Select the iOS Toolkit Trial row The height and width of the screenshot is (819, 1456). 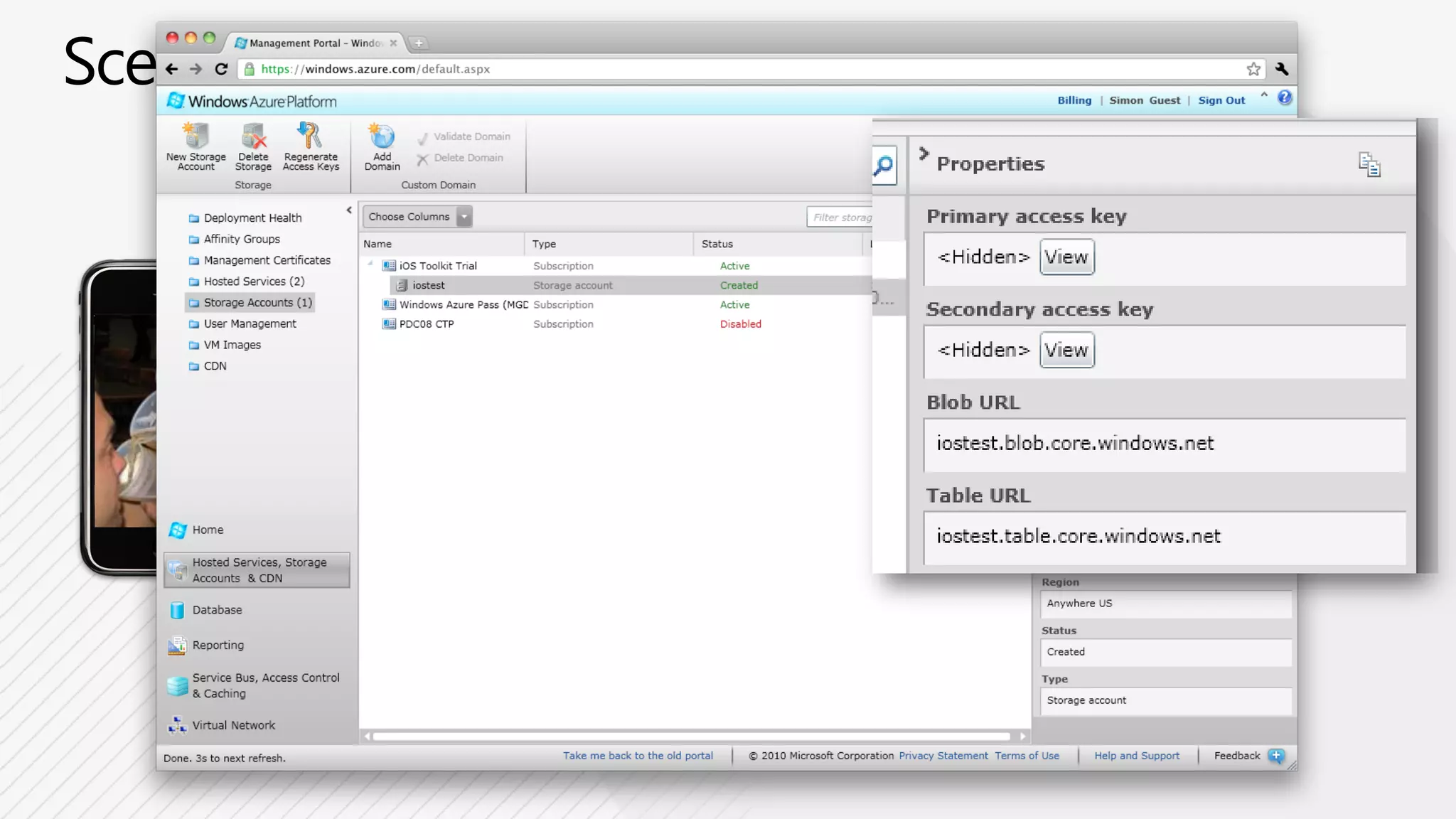click(x=616, y=266)
